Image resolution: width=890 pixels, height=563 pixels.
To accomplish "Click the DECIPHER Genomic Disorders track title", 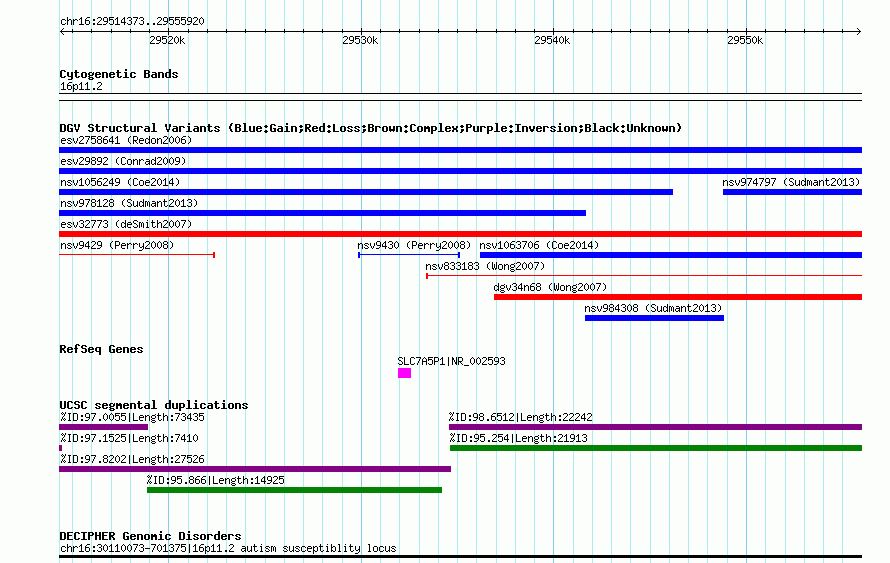I will tap(150, 536).
